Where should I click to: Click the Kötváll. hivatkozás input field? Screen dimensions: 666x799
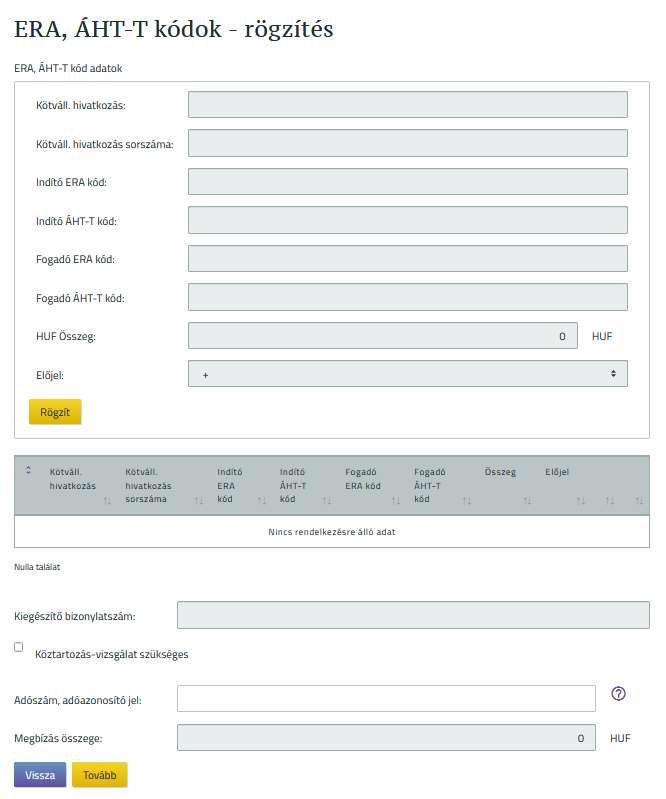tap(407, 105)
